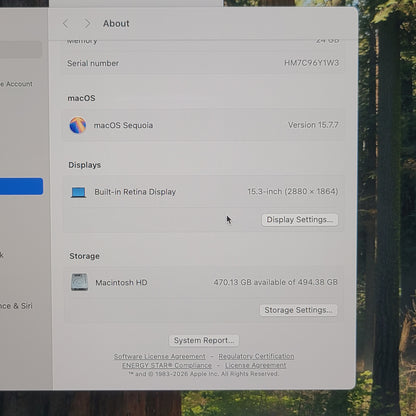Open the Software License Agreement link
Screen dimensions: 416x416
(160, 356)
